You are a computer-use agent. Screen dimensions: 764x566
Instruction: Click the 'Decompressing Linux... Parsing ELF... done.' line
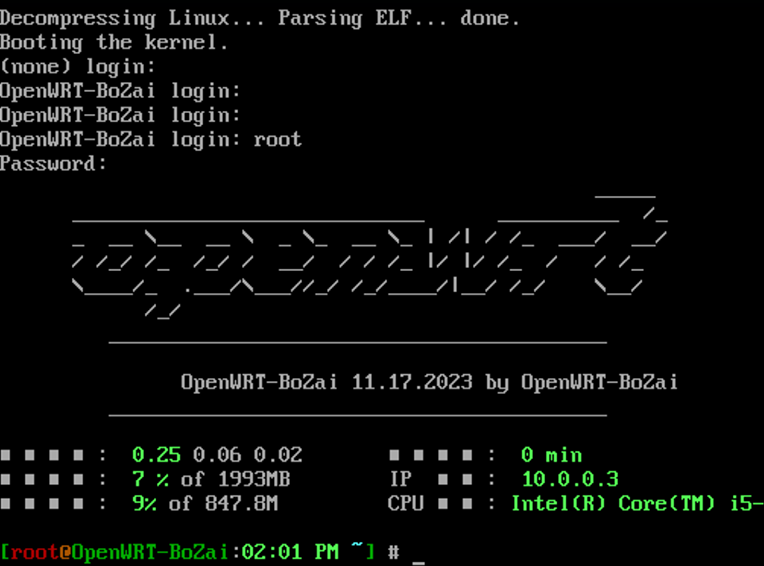tap(260, 19)
